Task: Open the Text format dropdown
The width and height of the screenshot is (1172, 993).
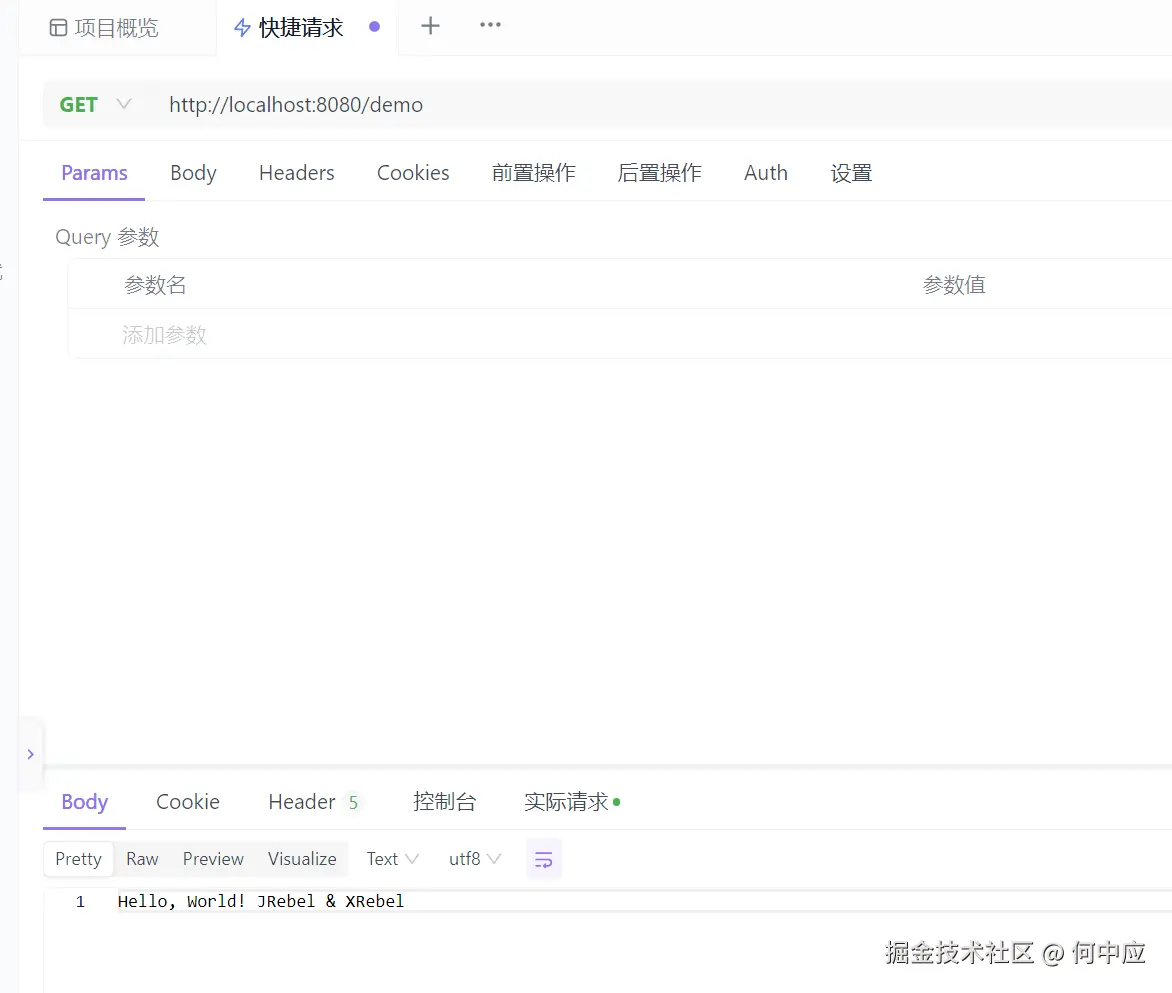Action: (390, 858)
